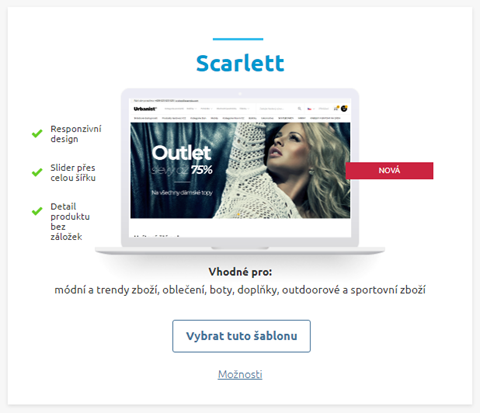
Task: Click the search field in the preview header
Action: 280,109
